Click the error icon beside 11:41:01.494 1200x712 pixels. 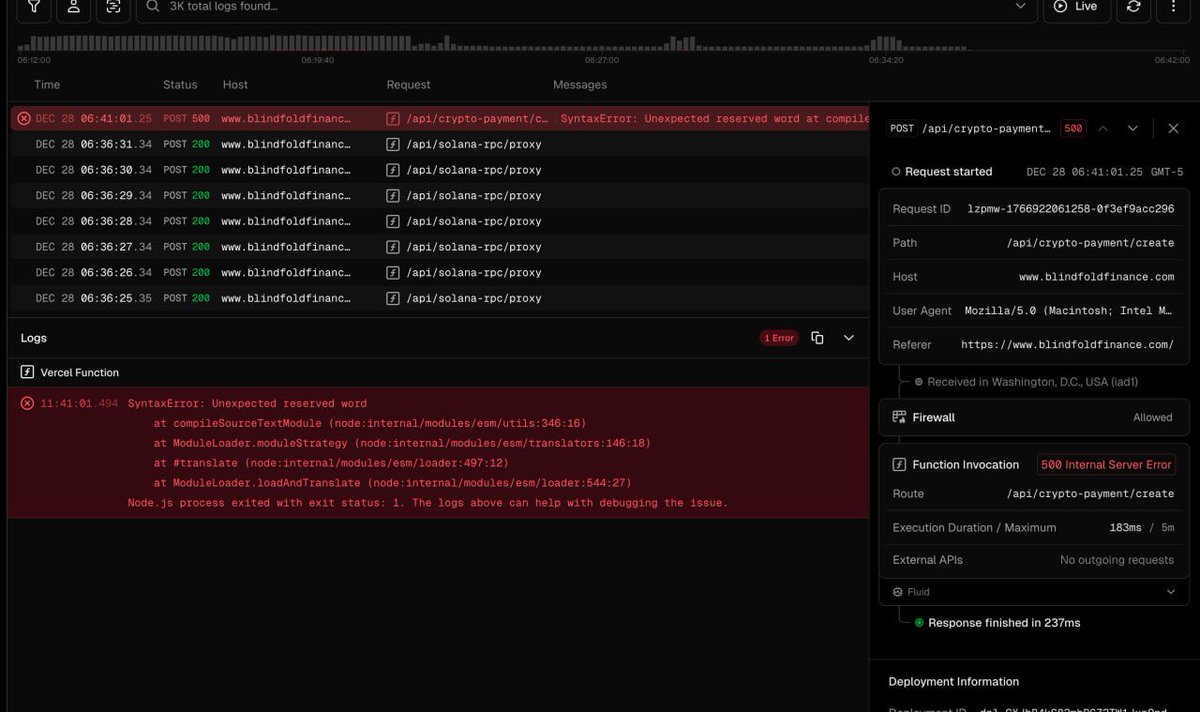click(27, 403)
